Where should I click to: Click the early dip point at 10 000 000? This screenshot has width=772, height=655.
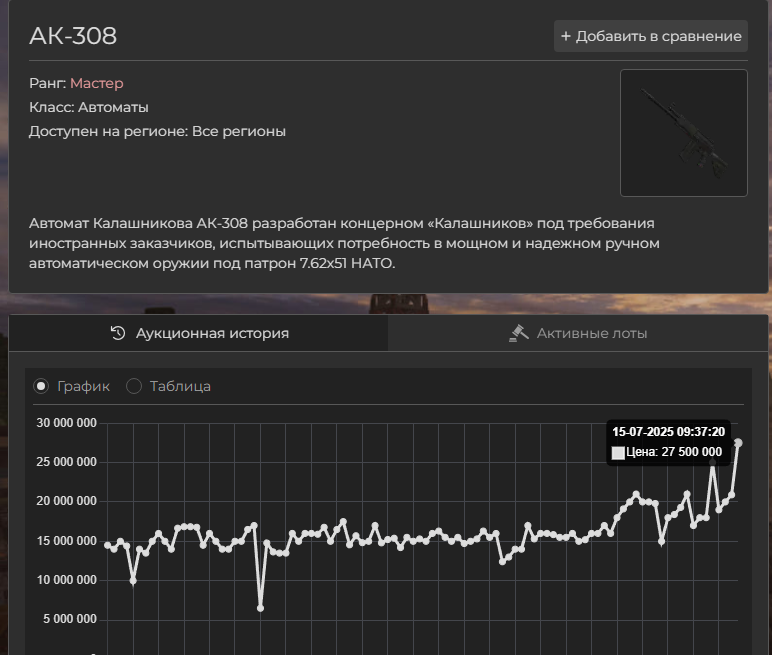coord(133,580)
